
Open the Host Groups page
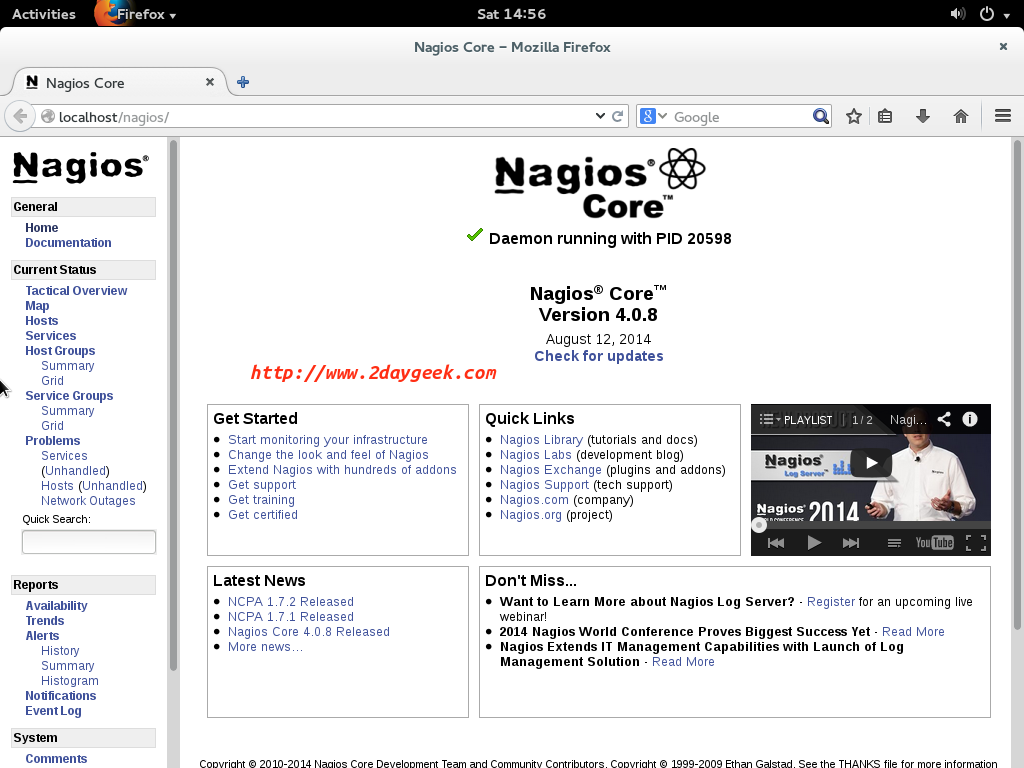(60, 351)
